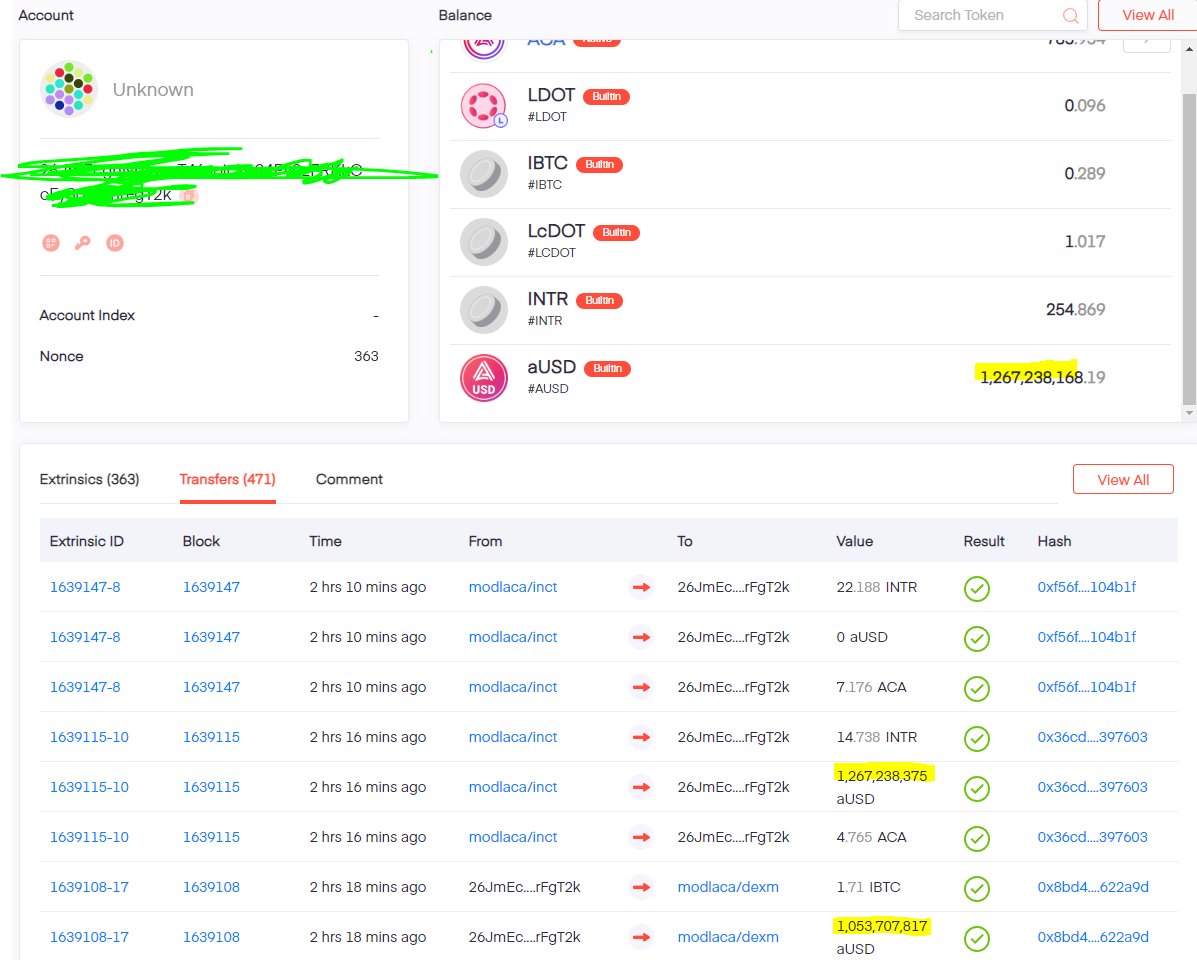Click View All in the transfers section

click(1123, 479)
